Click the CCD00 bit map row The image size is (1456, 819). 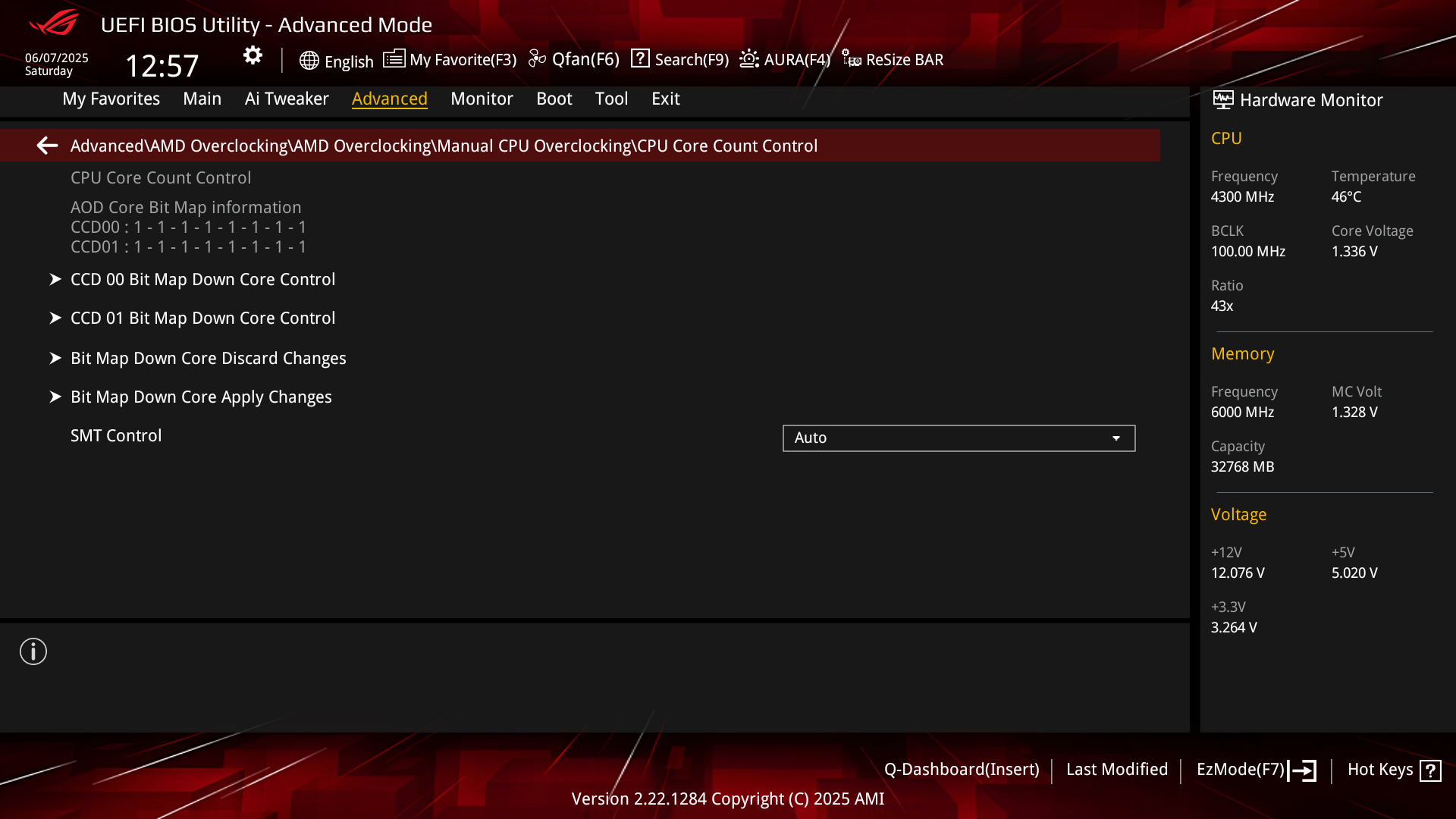[x=189, y=227]
